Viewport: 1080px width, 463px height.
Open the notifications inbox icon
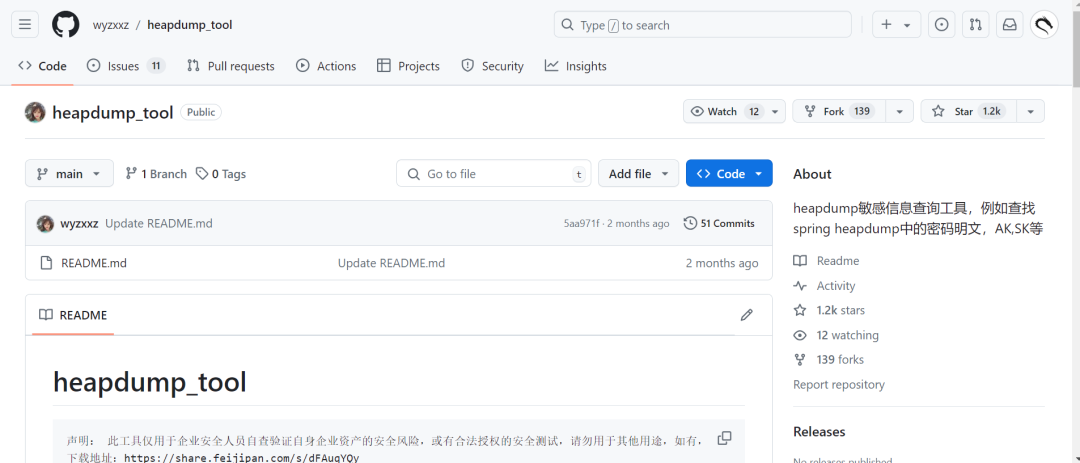(x=1009, y=25)
